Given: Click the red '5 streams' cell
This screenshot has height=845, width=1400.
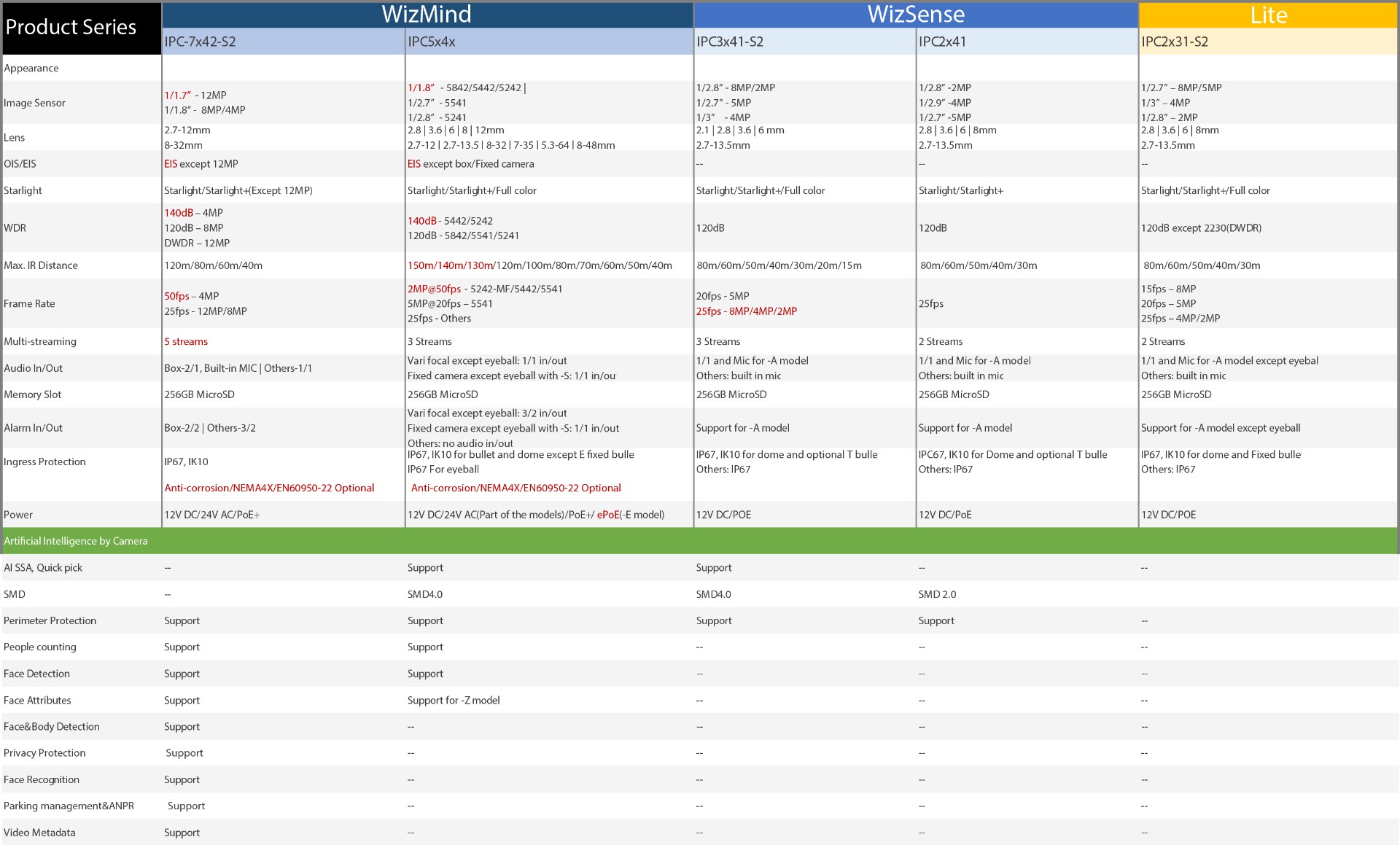Looking at the screenshot, I should pyautogui.click(x=186, y=341).
